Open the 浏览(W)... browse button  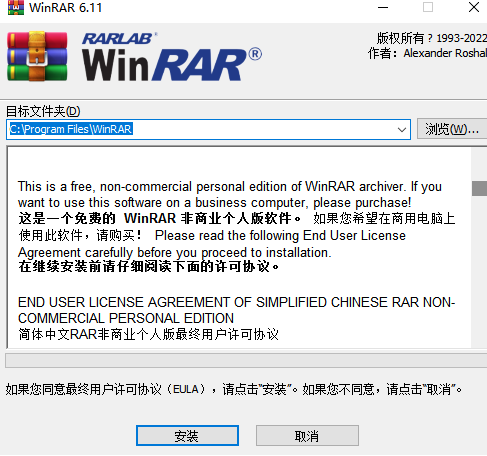(452, 129)
